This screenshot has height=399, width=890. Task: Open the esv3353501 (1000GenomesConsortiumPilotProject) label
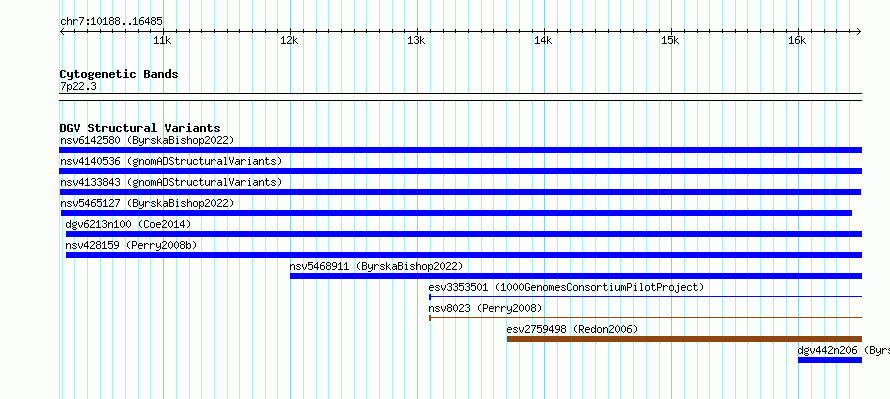[566, 287]
